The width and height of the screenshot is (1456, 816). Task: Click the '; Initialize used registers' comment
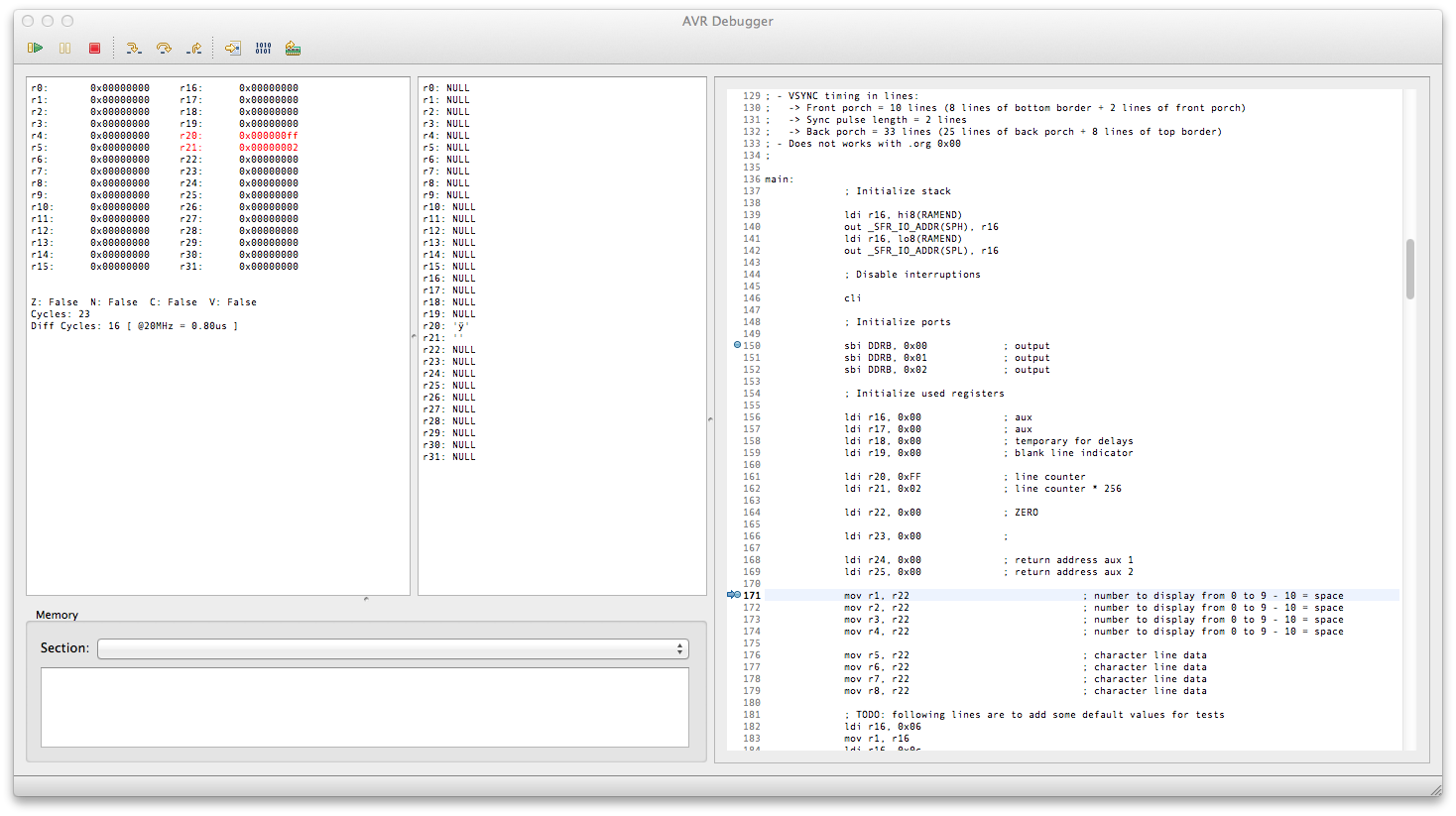[924, 394]
